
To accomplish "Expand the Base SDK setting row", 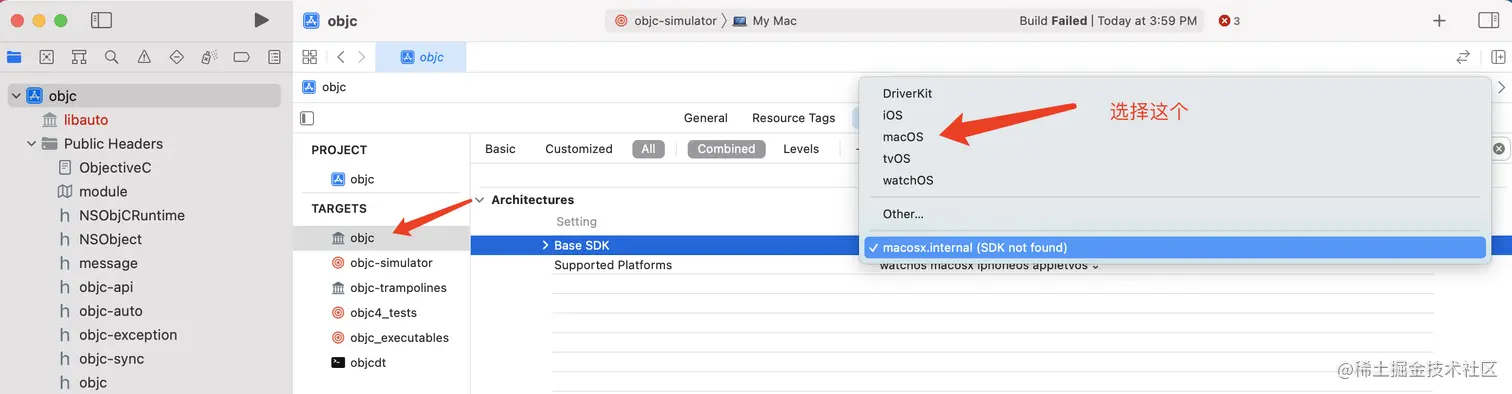I will pyautogui.click(x=545, y=245).
